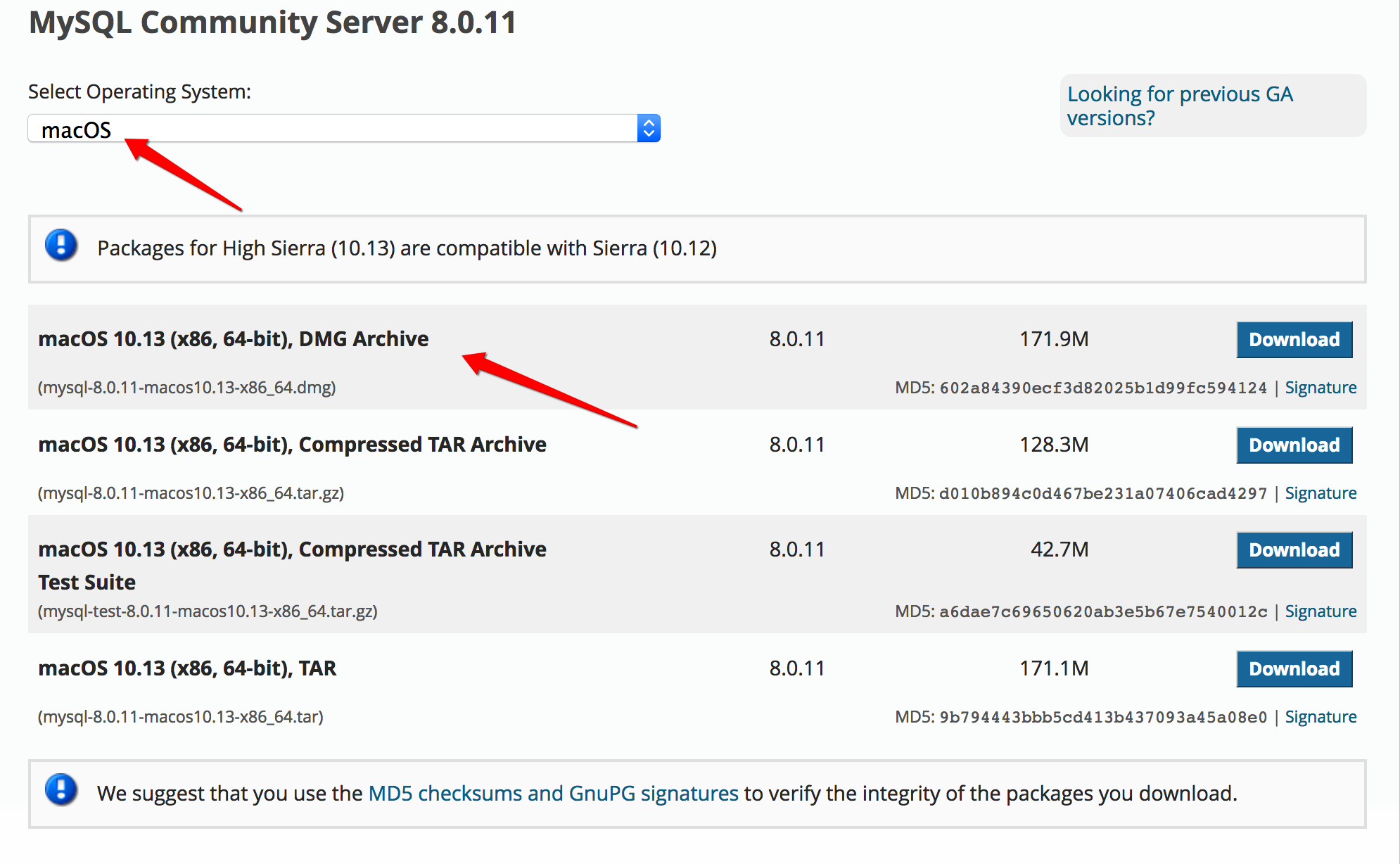Click the info icon beside MD5 suggestion
Screen dimensions: 1400x864
point(61,790)
